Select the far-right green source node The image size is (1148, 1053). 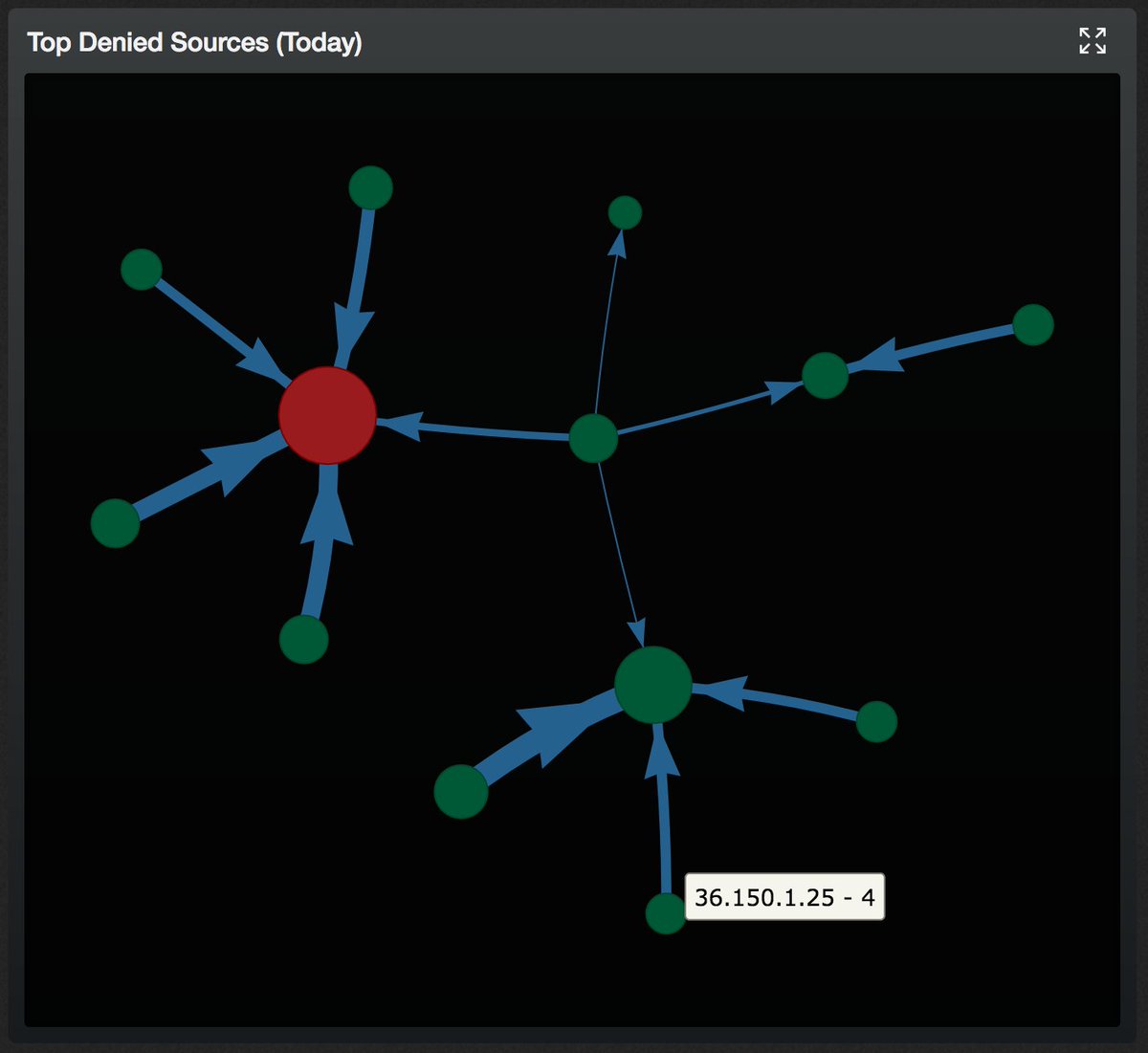1031,325
